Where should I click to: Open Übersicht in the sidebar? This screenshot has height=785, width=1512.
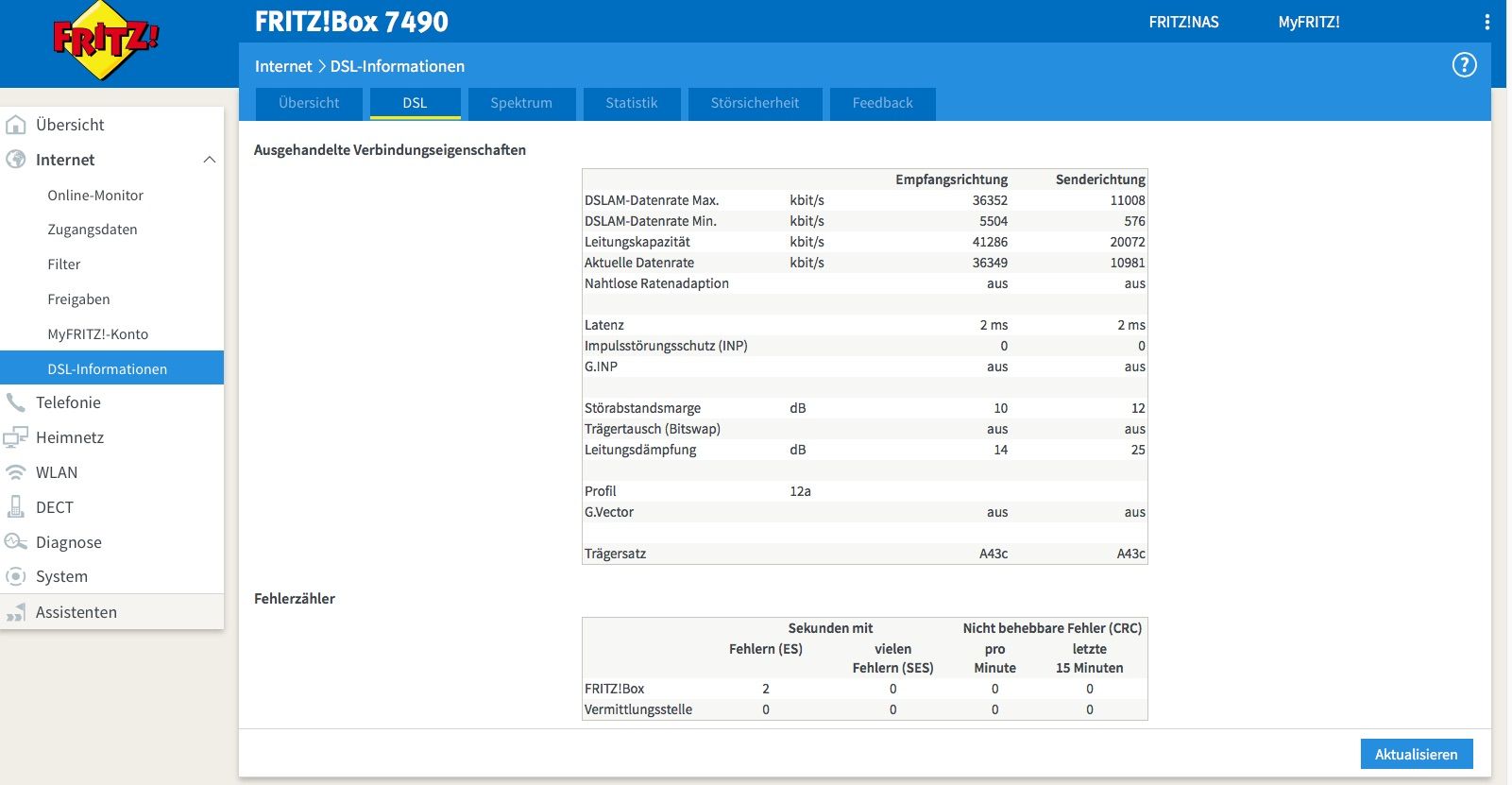(x=70, y=125)
